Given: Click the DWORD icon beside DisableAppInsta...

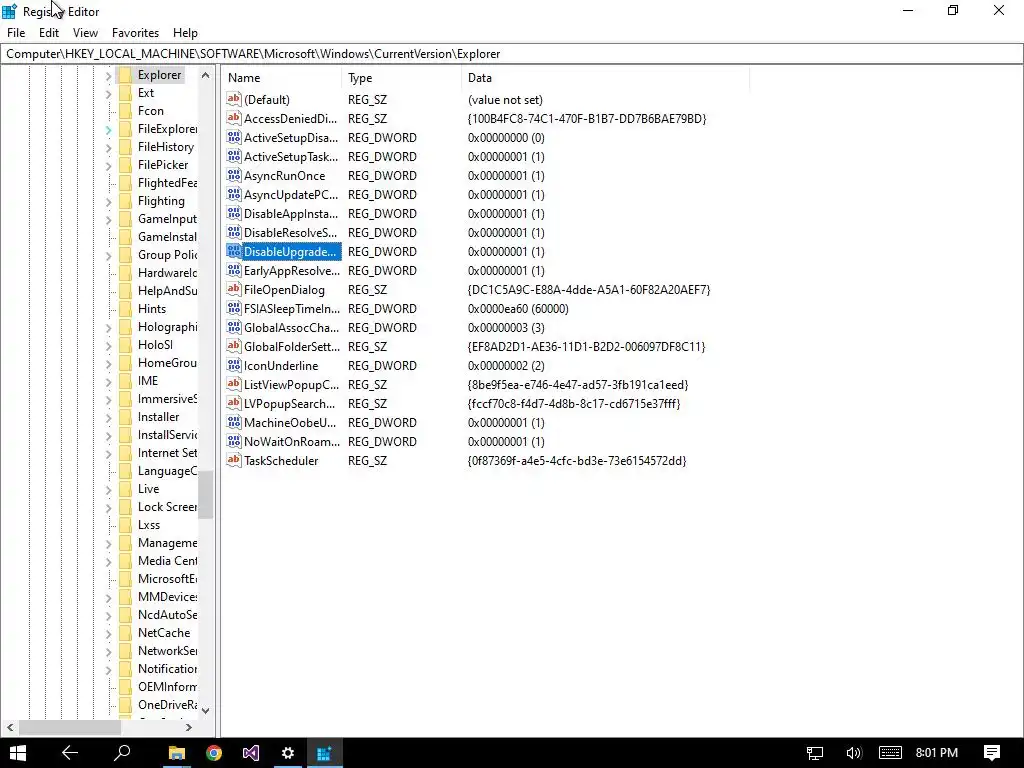Looking at the screenshot, I should point(233,213).
